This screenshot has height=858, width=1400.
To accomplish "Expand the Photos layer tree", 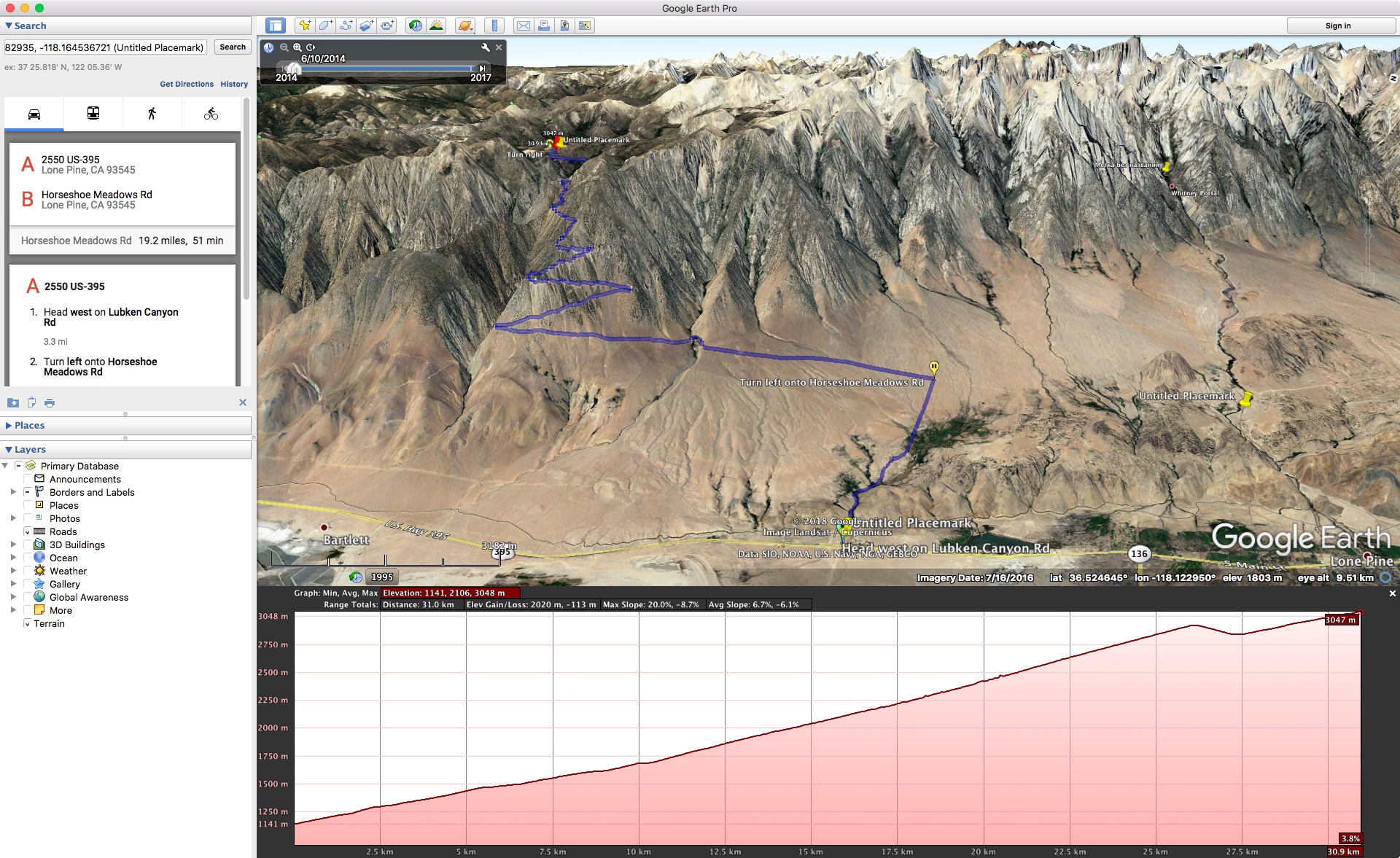I will (x=13, y=518).
